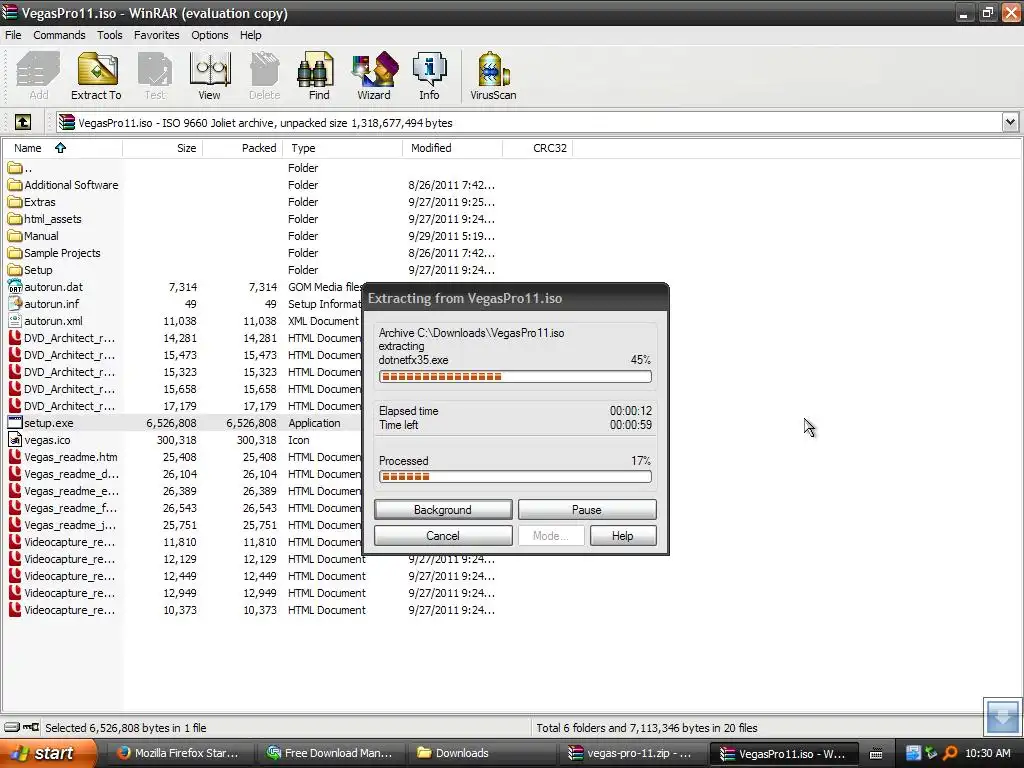Cancel the extraction
Screen dimensions: 1024x768
tap(443, 536)
